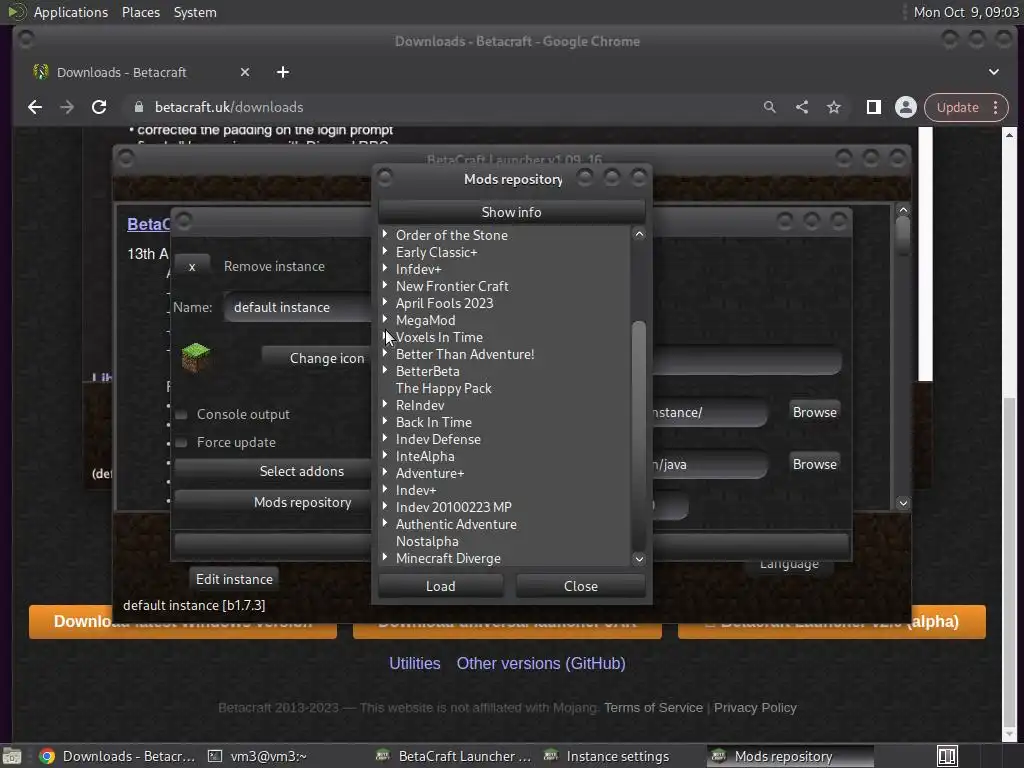This screenshot has height=768, width=1024.
Task: Select the Nostalpha mod
Action: [x=427, y=541]
